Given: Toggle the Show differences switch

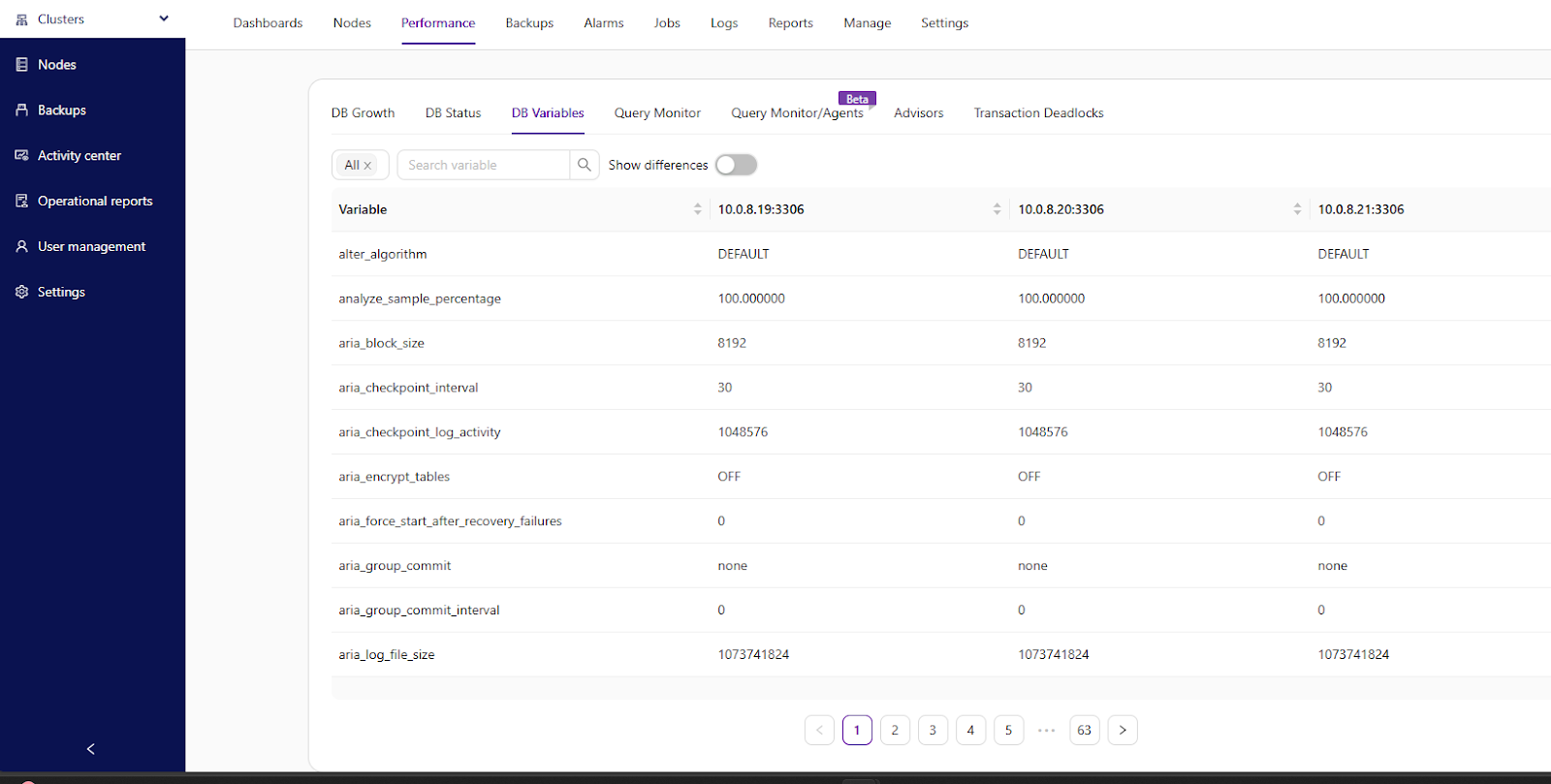Looking at the screenshot, I should click(736, 165).
